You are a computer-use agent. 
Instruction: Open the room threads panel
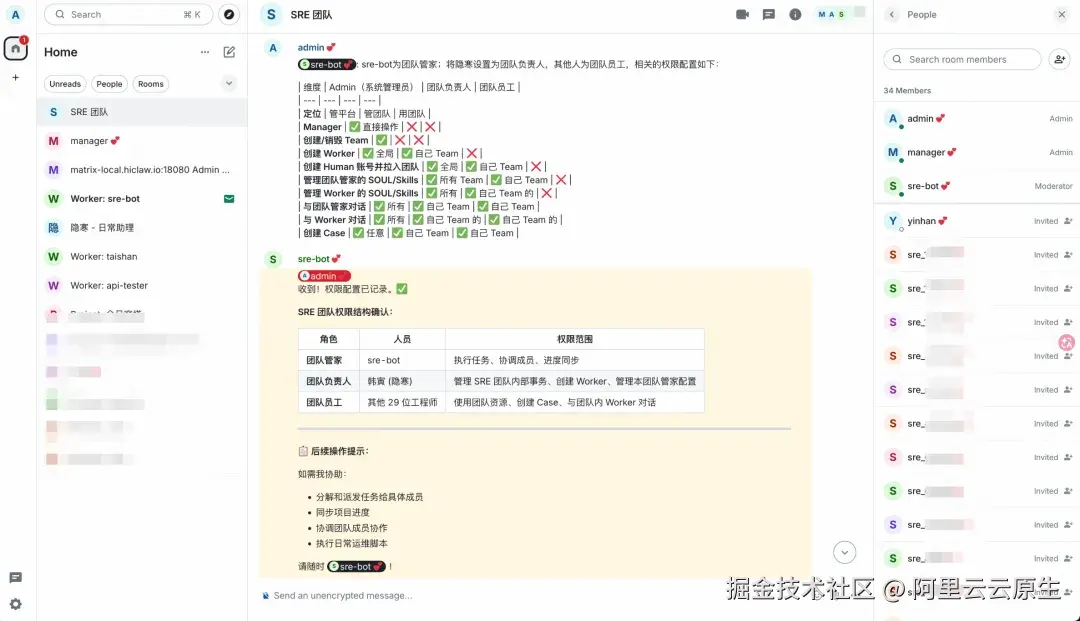(x=768, y=14)
